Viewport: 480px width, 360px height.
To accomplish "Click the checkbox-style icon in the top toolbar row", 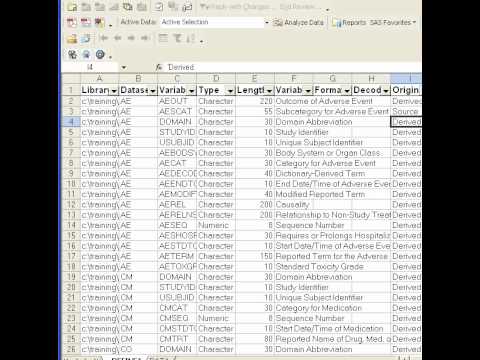I will [x=159, y=7].
